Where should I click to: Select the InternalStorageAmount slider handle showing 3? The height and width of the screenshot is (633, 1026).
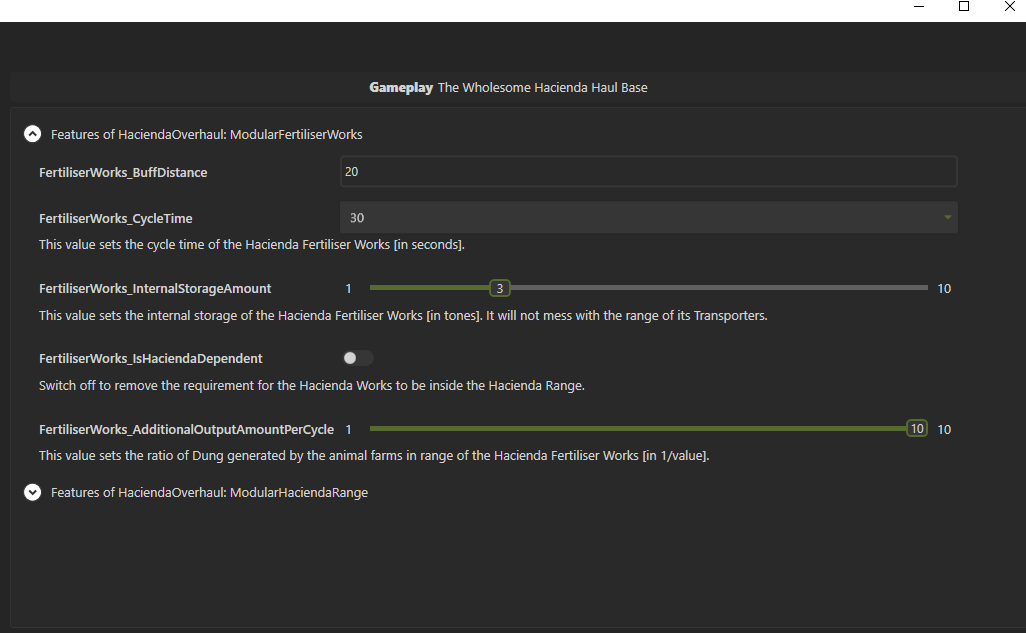coord(499,288)
